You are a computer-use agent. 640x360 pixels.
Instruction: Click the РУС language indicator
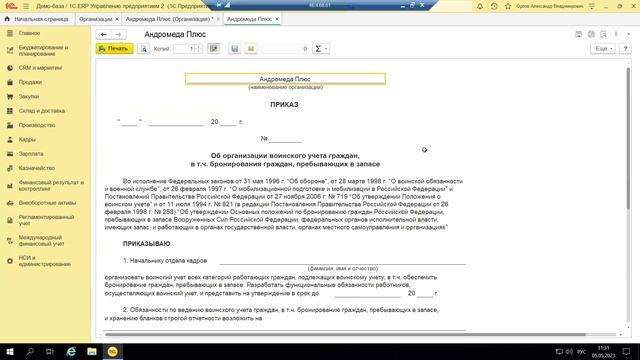tap(582, 351)
